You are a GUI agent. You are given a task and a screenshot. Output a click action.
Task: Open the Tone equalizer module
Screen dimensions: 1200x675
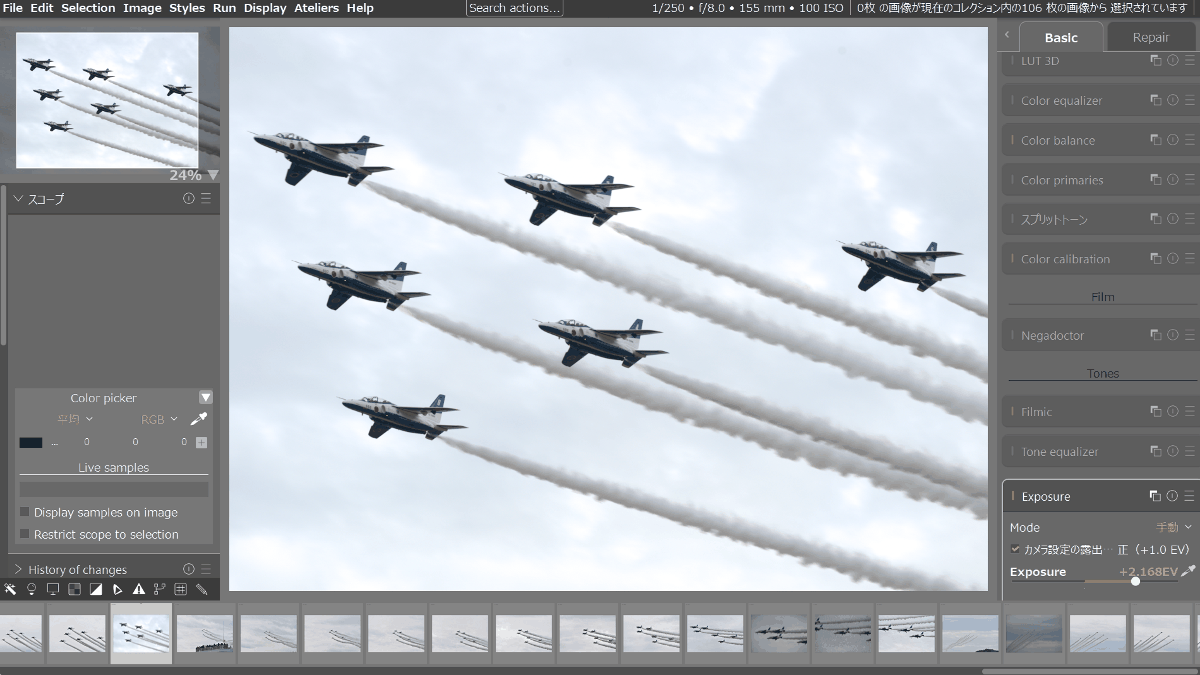(1059, 451)
